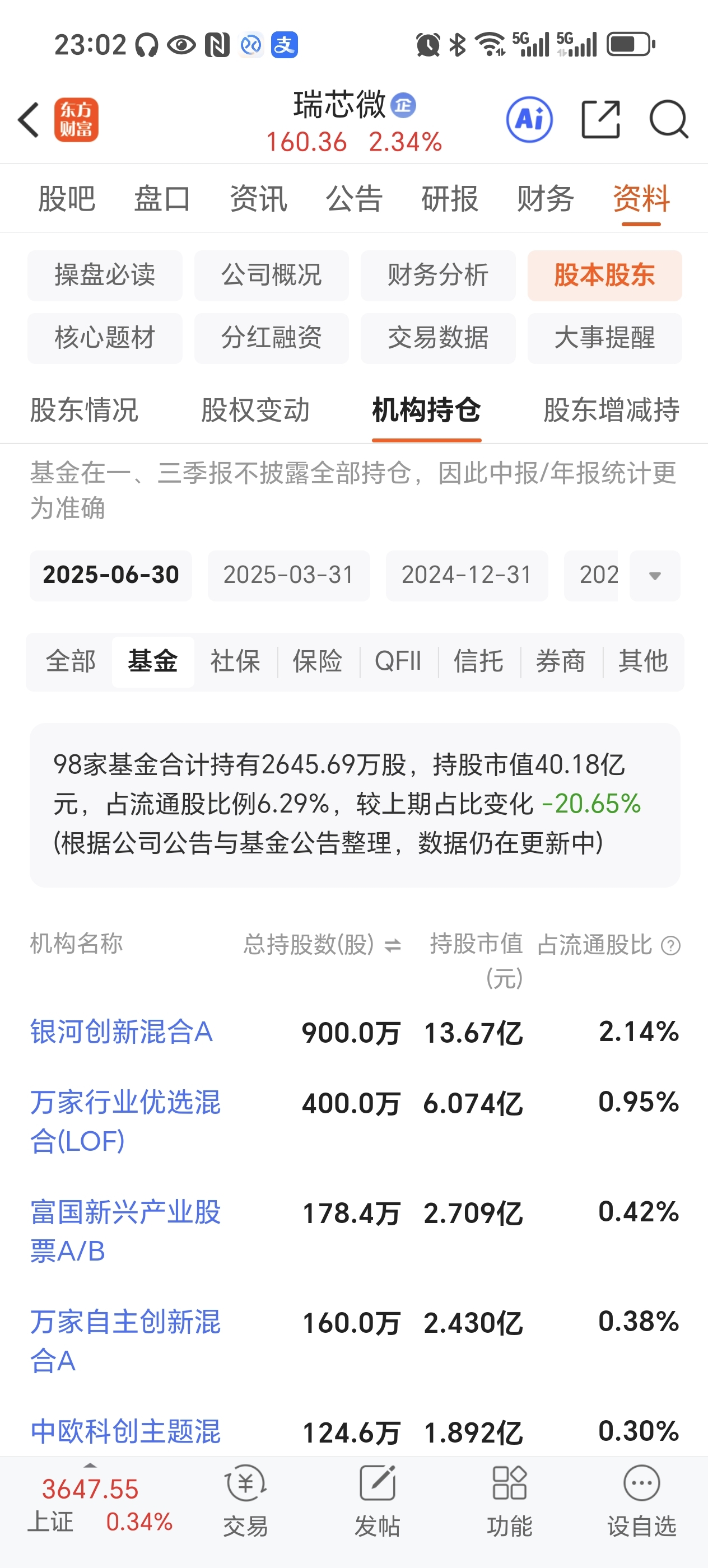Switch to the 研报 tab
This screenshot has width=708, height=1568.
449,198
